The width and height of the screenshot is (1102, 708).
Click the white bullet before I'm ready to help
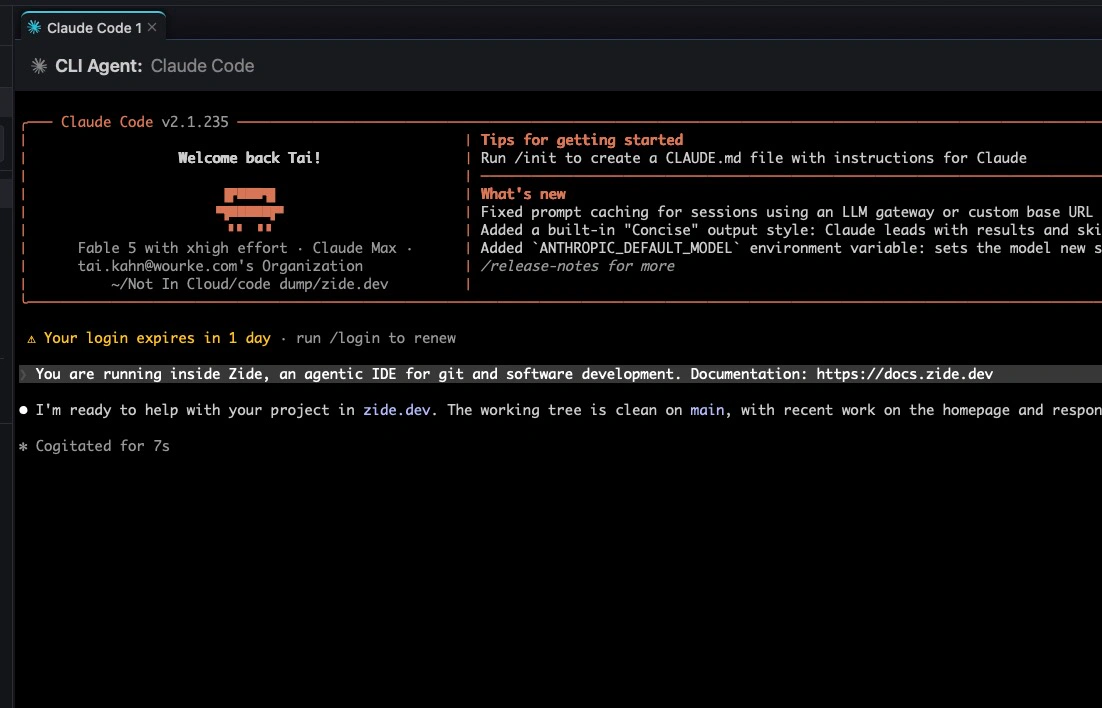tap(24, 410)
